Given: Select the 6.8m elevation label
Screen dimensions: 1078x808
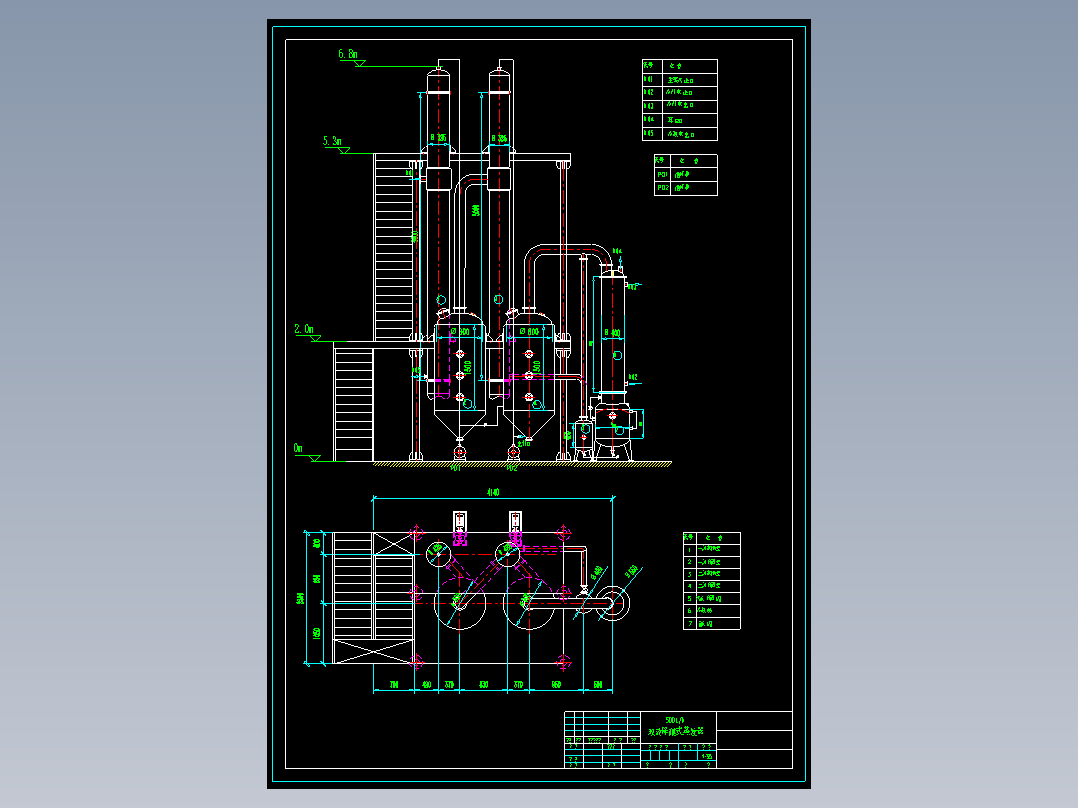Looking at the screenshot, I should pyautogui.click(x=348, y=54).
